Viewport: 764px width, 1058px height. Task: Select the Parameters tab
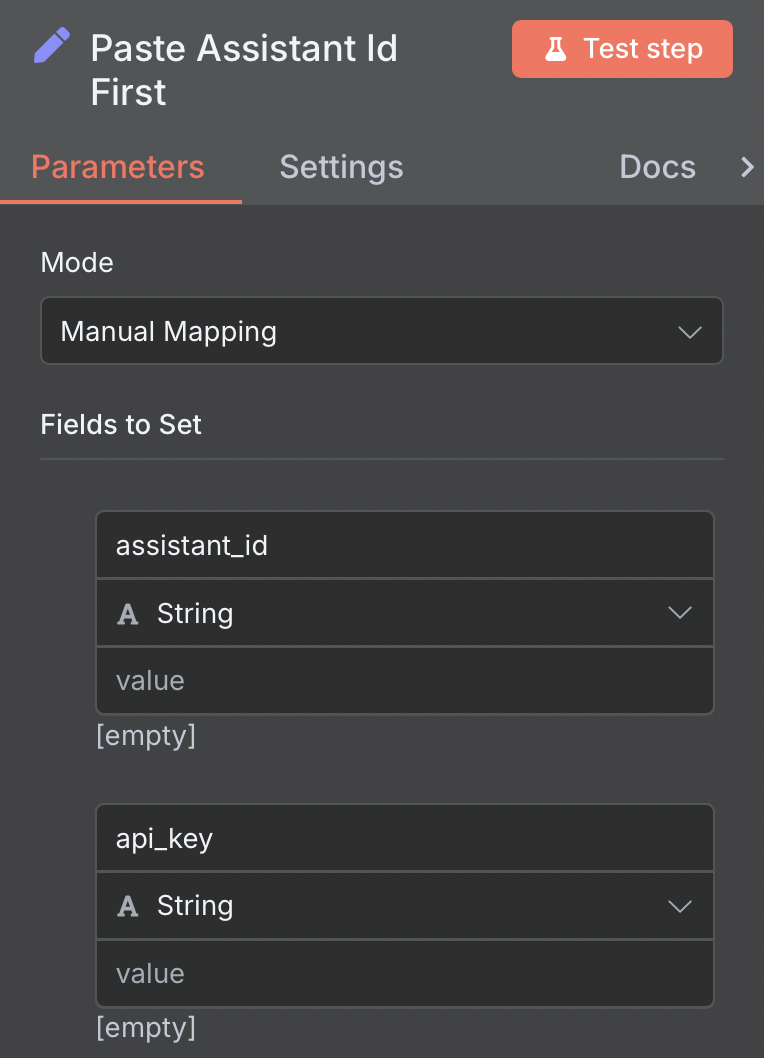coord(118,167)
